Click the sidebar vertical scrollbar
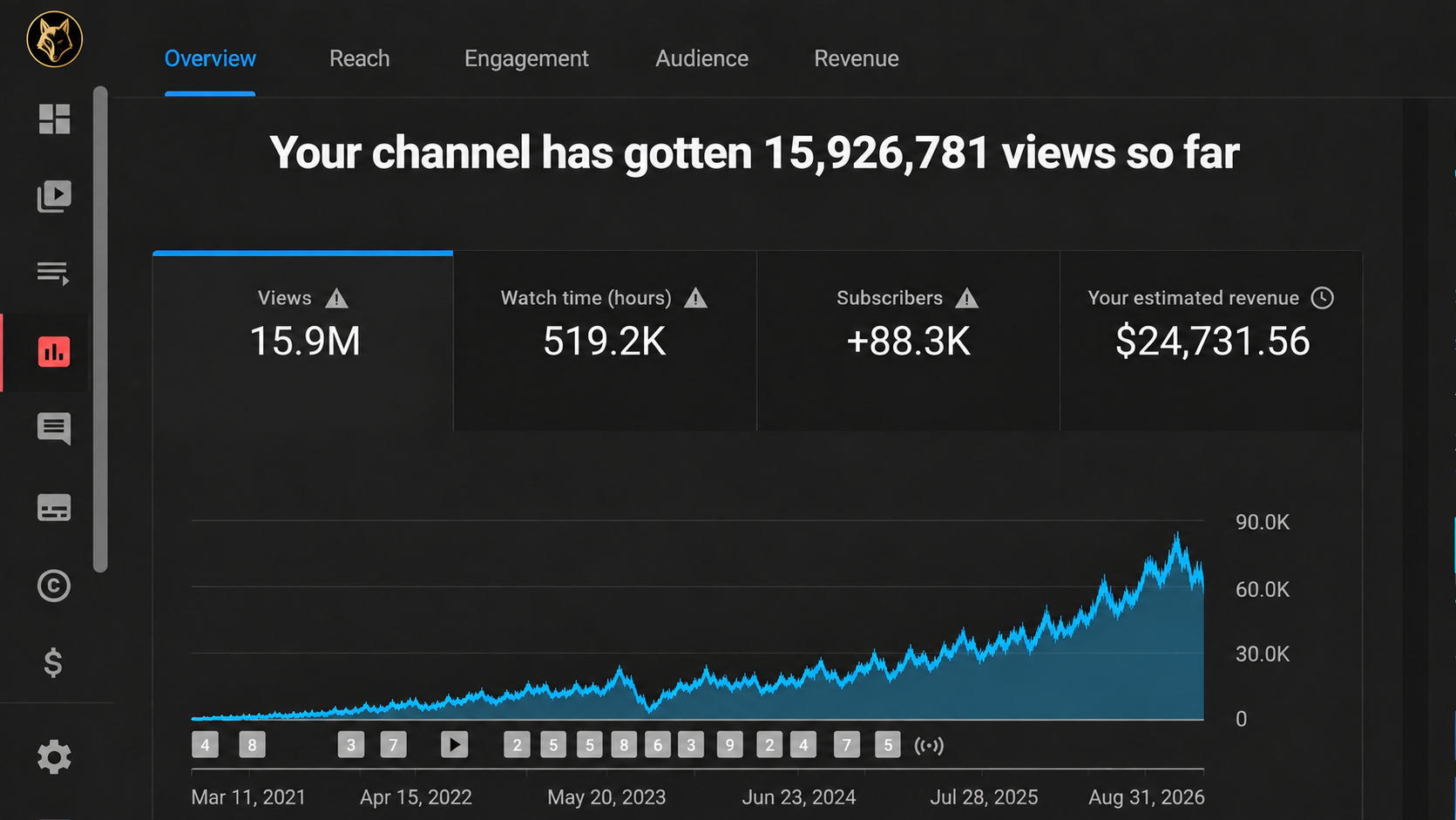 [100, 329]
